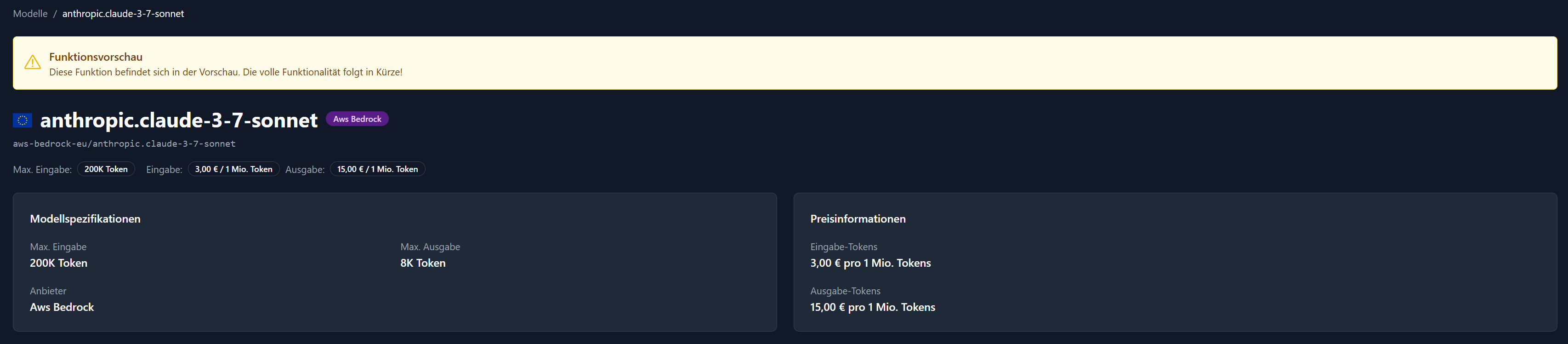Image resolution: width=1568 pixels, height=344 pixels.
Task: Click the Modelle breadcrumb link
Action: pos(30,13)
